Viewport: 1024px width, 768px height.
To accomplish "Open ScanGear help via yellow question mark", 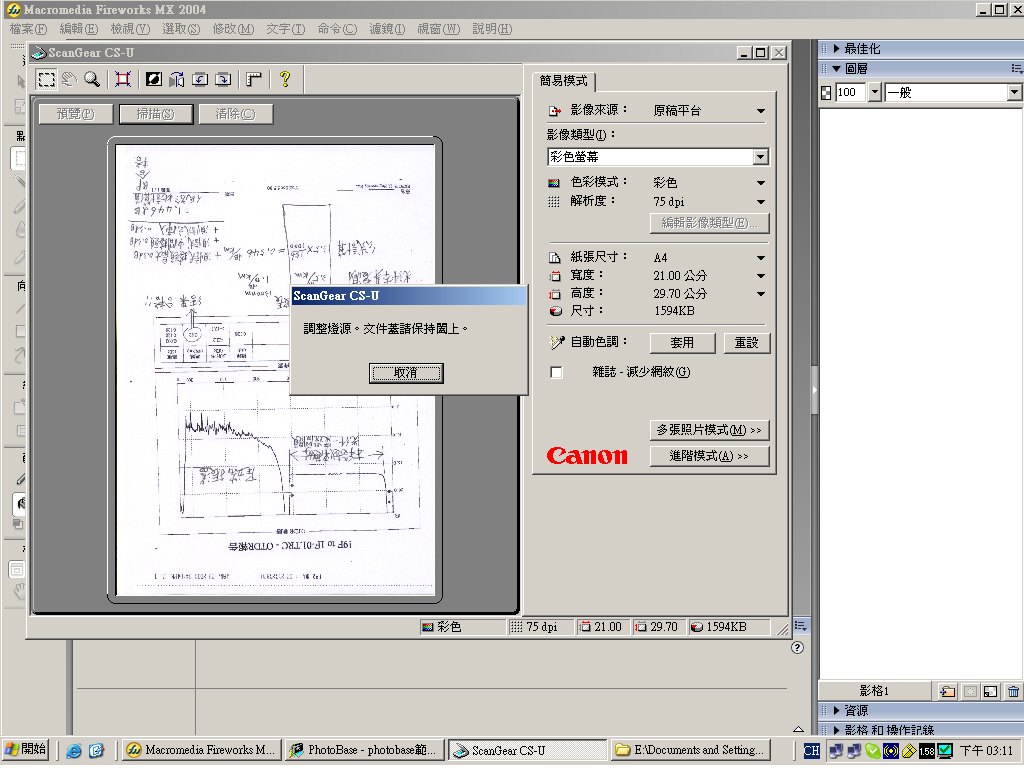I will (x=285, y=80).
